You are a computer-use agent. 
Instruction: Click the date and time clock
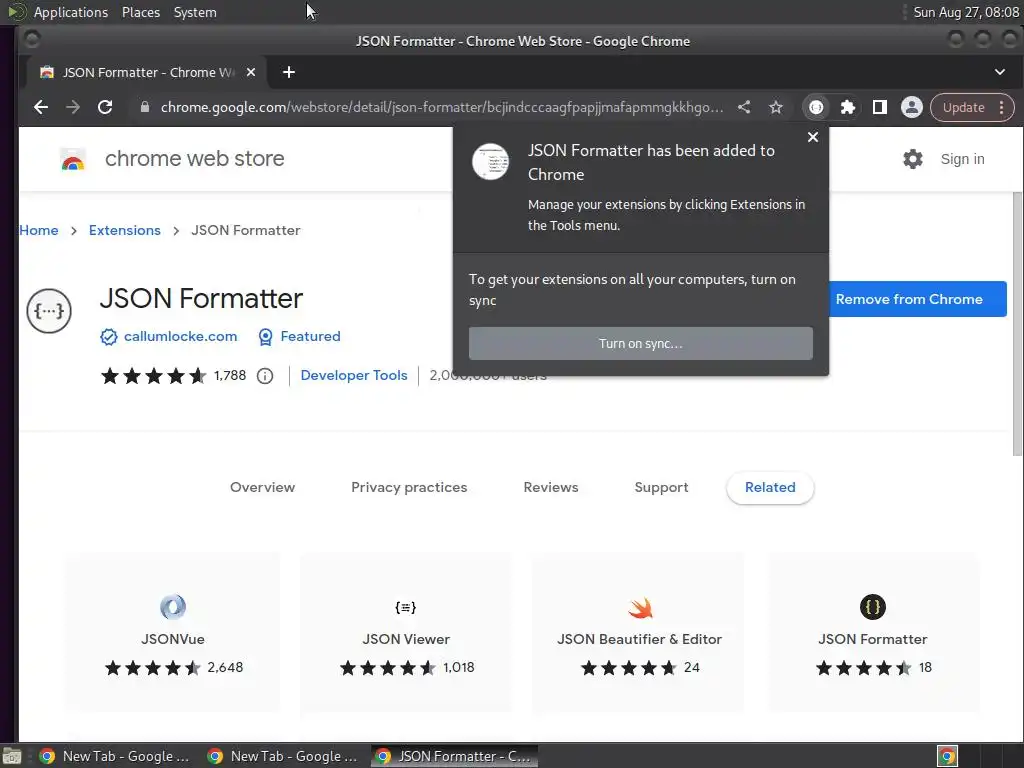[x=965, y=12]
